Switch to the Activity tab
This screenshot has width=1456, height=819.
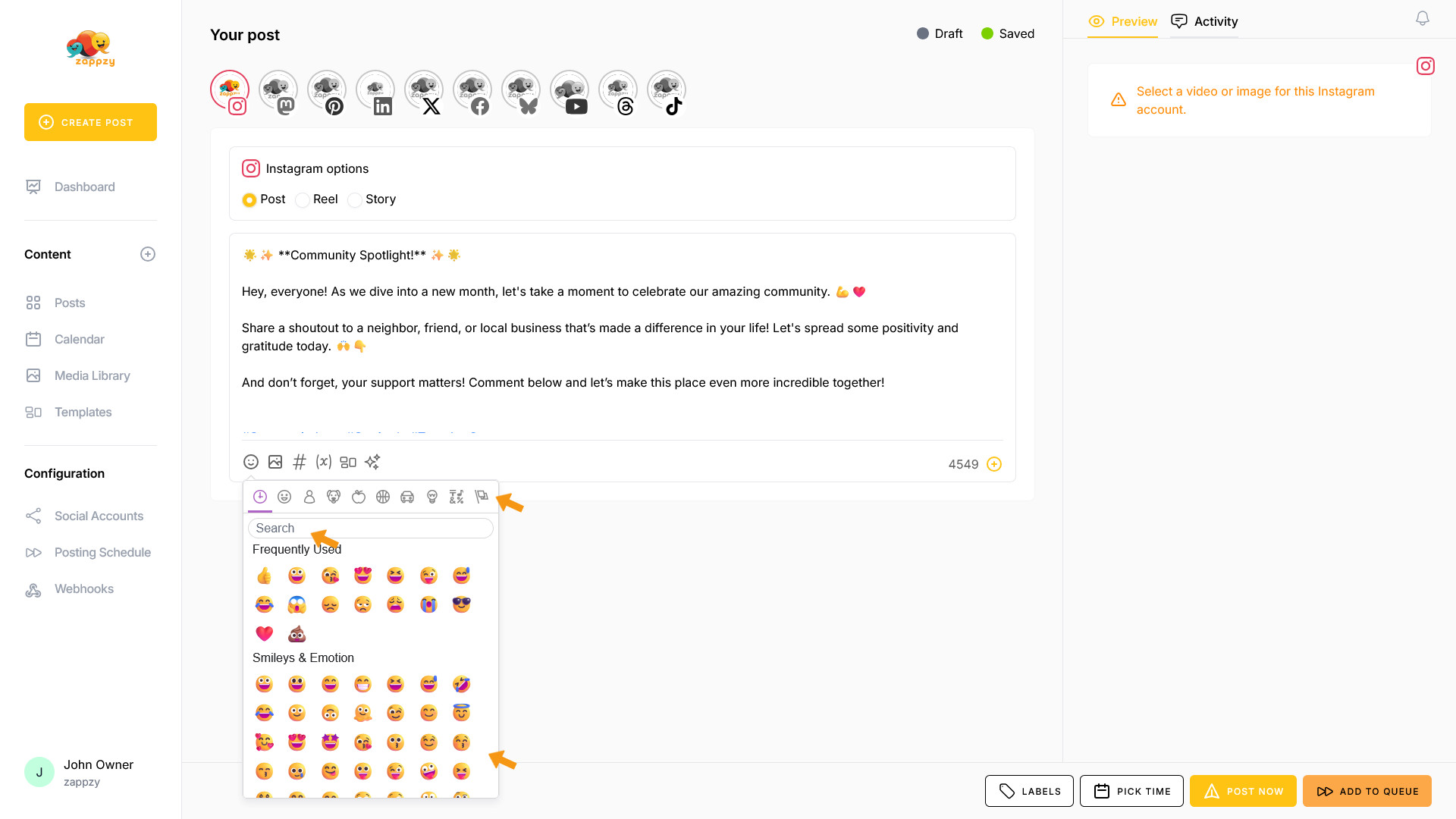(x=1205, y=21)
